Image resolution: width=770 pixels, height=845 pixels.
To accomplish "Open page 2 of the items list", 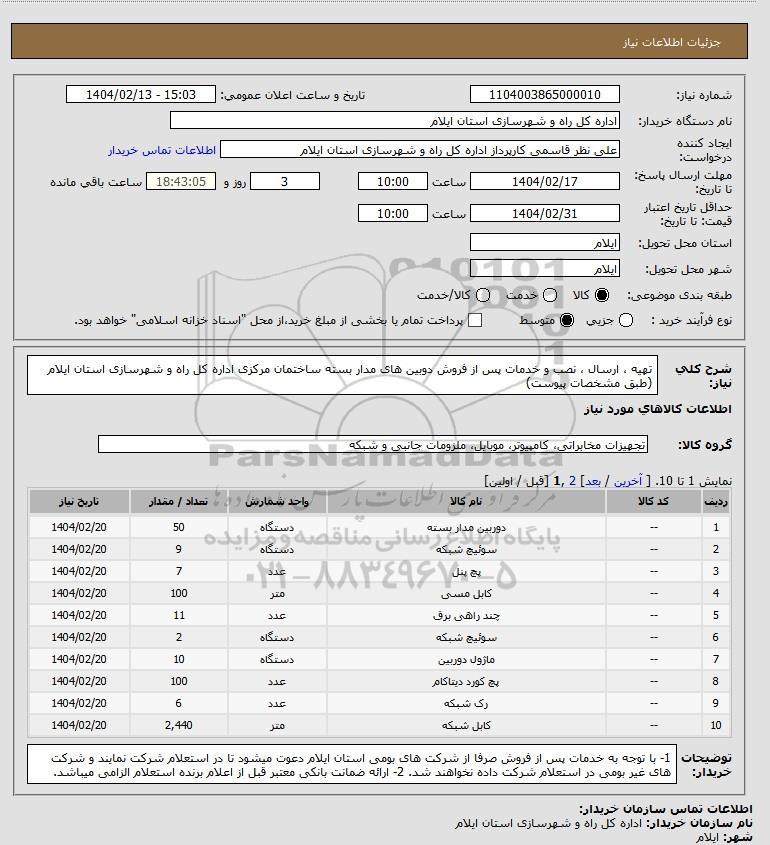I will click(x=572, y=481).
